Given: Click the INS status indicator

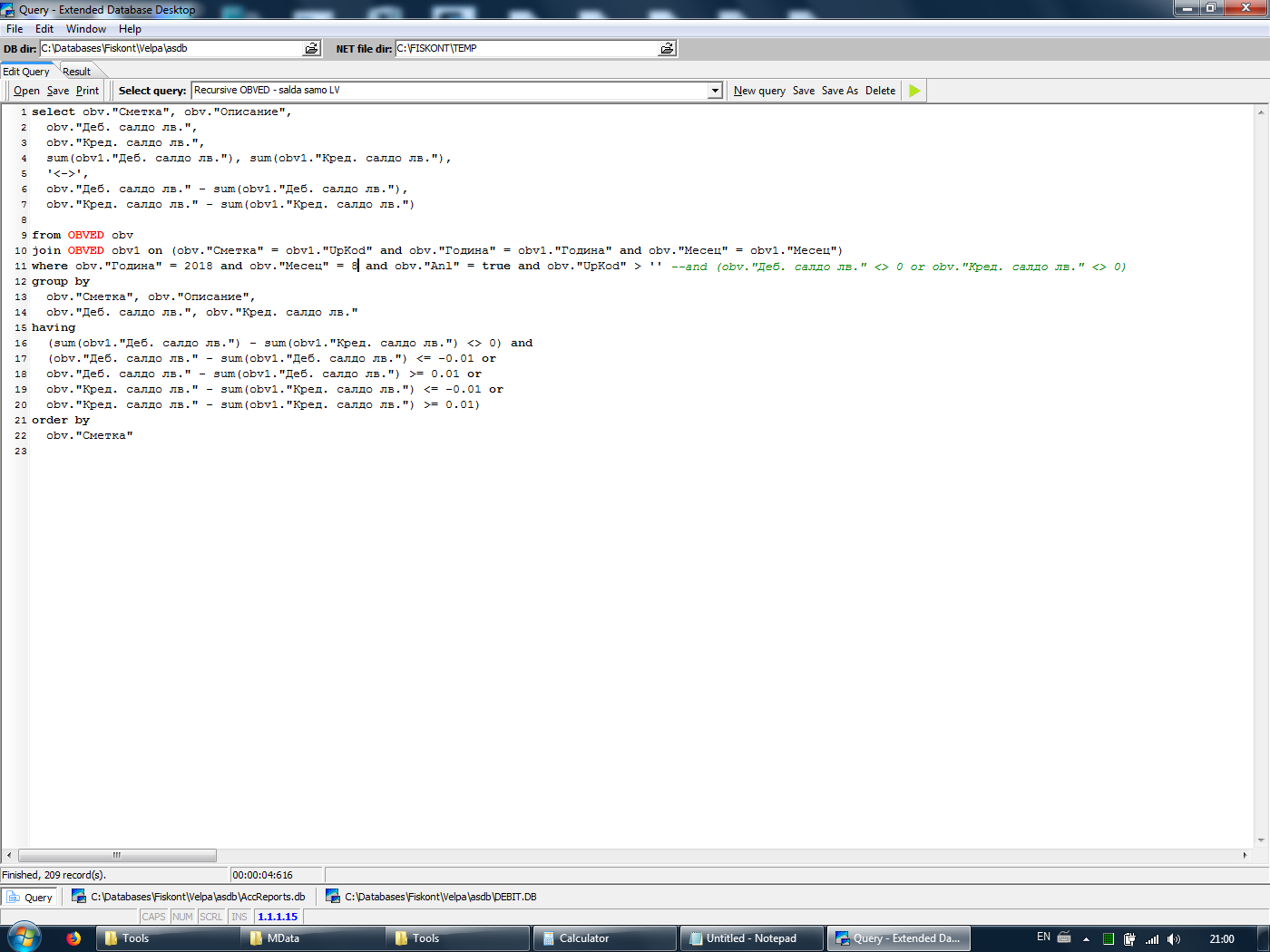Looking at the screenshot, I should coord(239,917).
